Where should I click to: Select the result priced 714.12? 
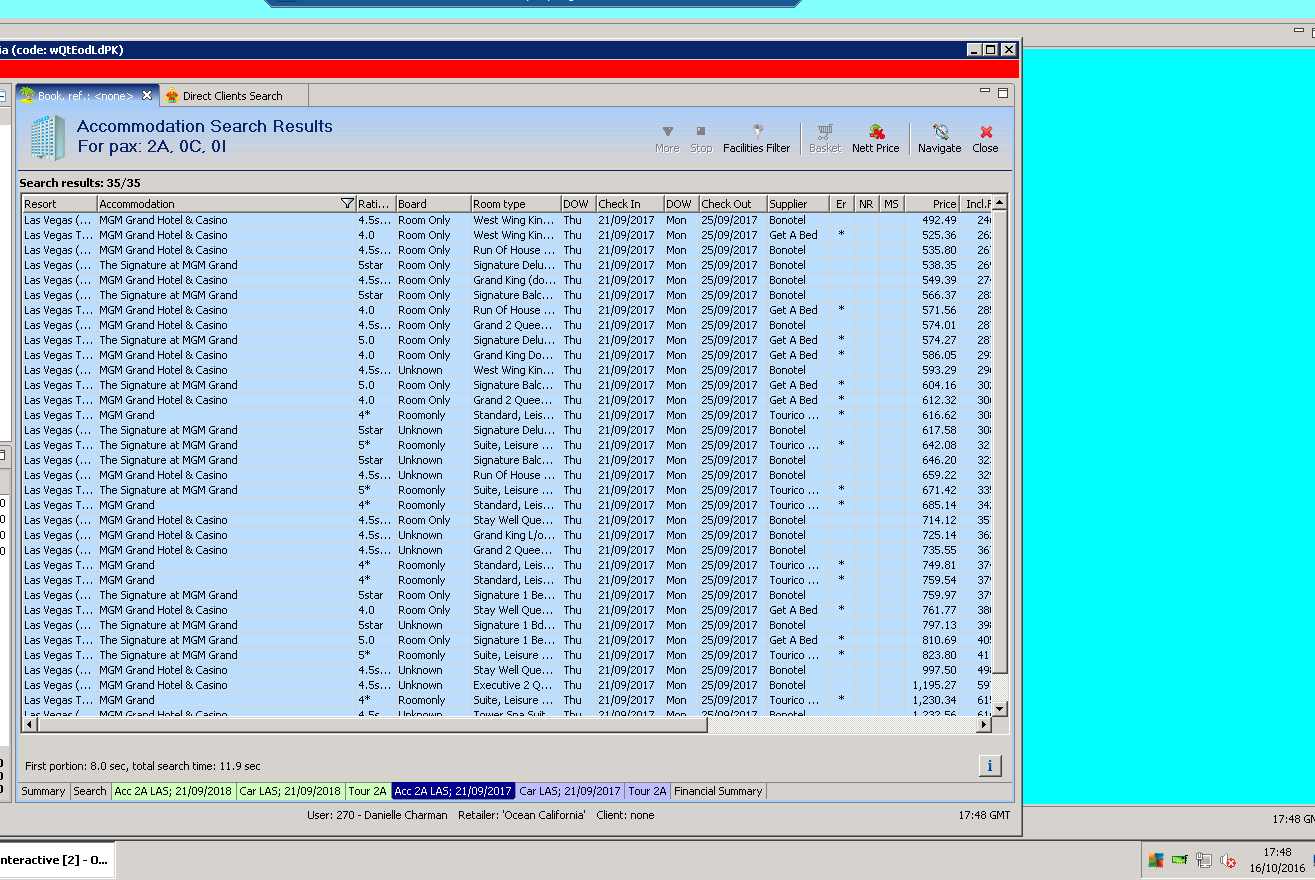pyautogui.click(x=507, y=520)
